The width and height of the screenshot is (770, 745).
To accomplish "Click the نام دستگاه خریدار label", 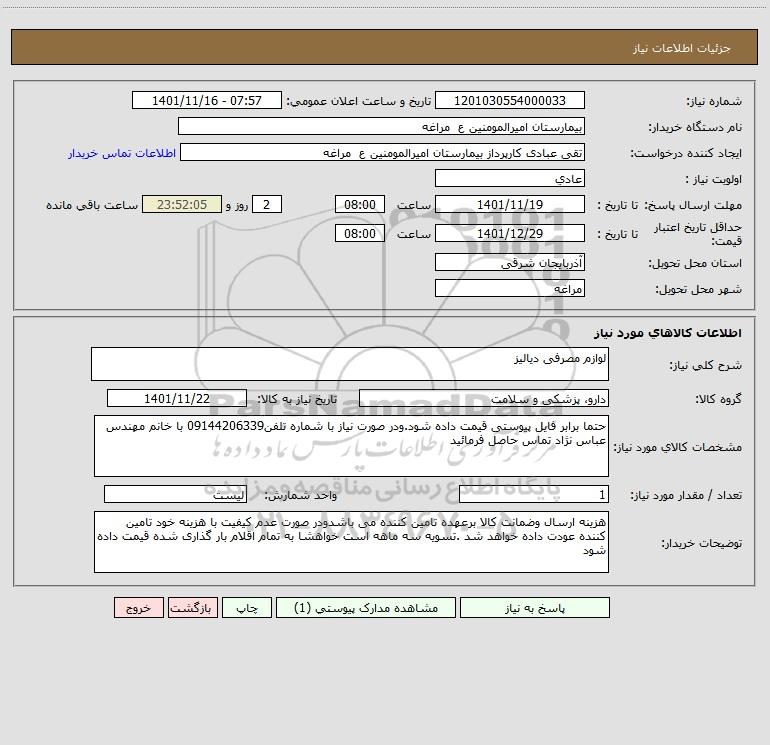I will click(695, 127).
